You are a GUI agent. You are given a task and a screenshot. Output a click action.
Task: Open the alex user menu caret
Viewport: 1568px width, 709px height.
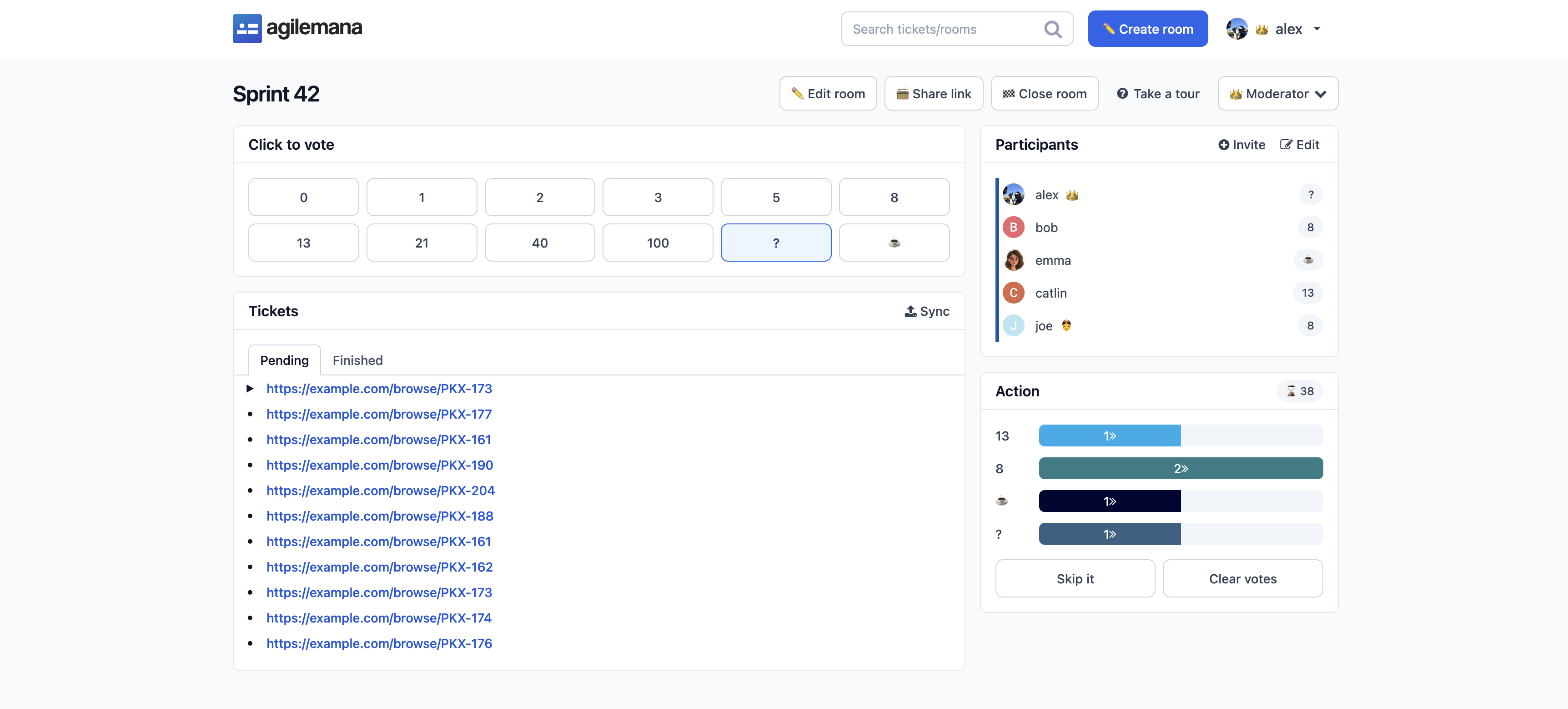click(x=1317, y=29)
